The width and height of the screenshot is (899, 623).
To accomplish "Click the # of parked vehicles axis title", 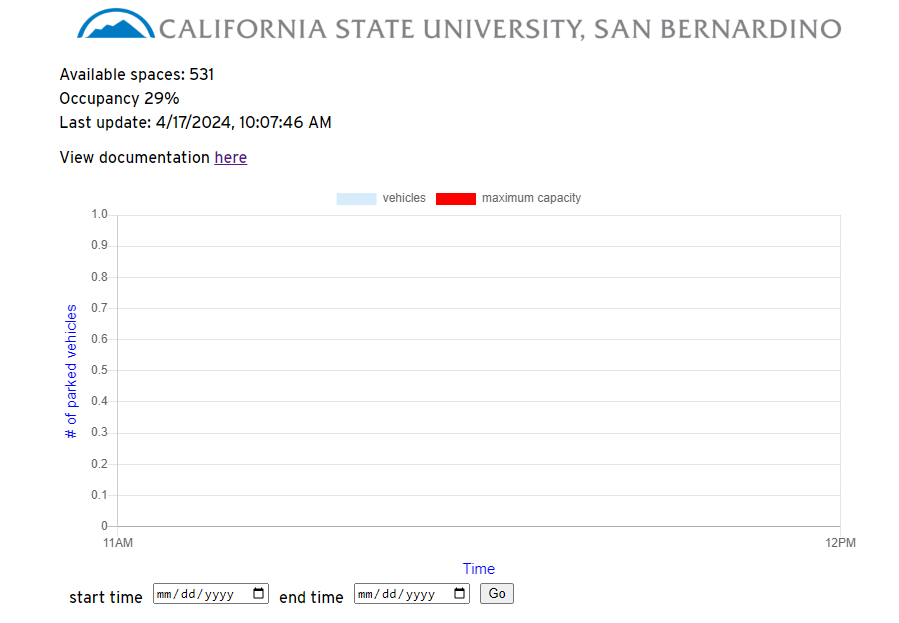I will click(71, 371).
